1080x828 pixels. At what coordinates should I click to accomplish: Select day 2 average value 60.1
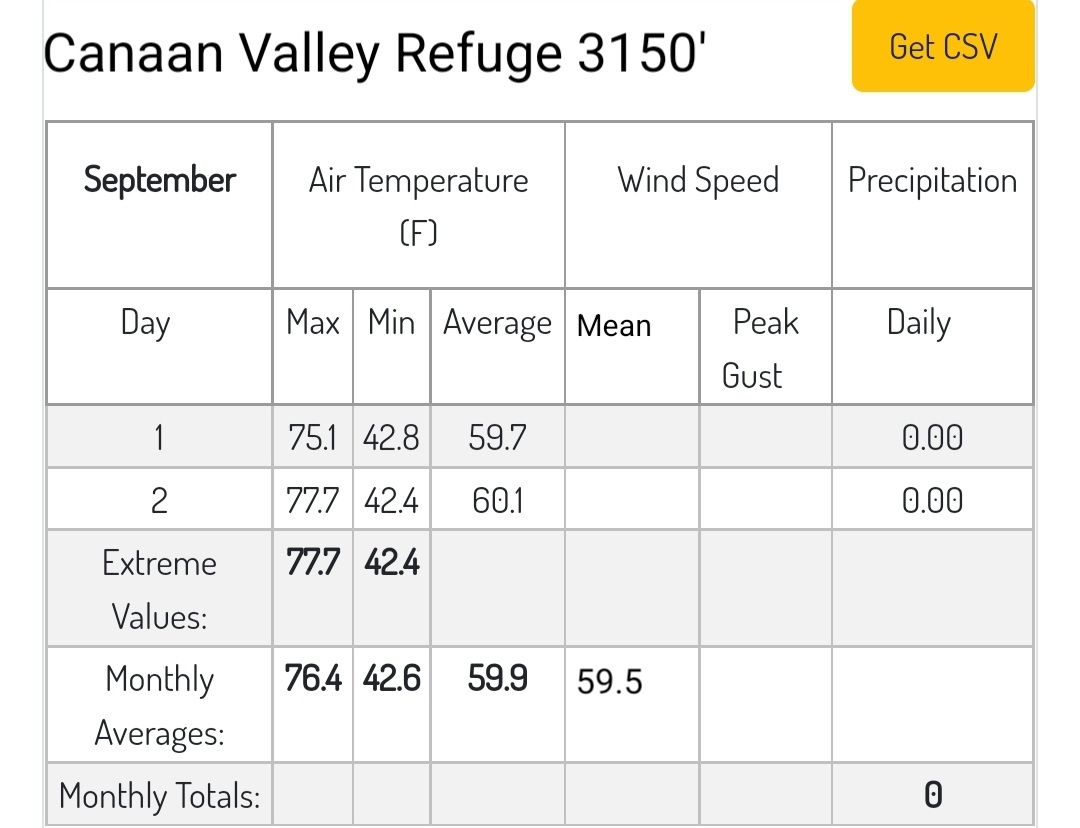pyautogui.click(x=497, y=500)
